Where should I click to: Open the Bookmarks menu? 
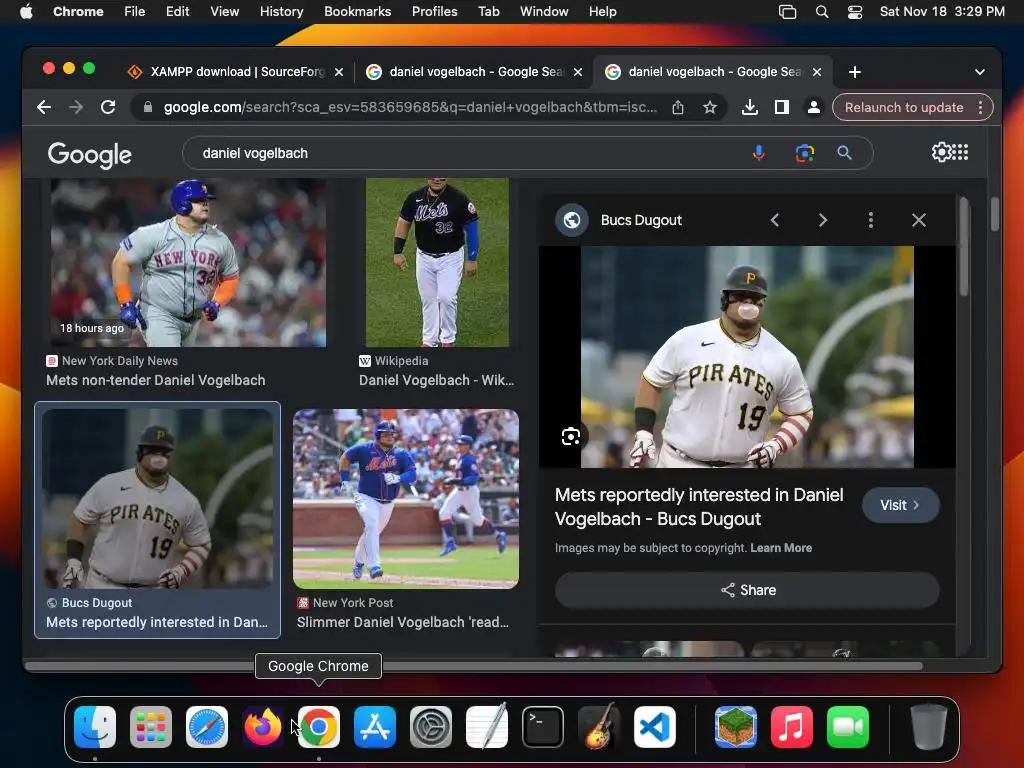click(357, 12)
